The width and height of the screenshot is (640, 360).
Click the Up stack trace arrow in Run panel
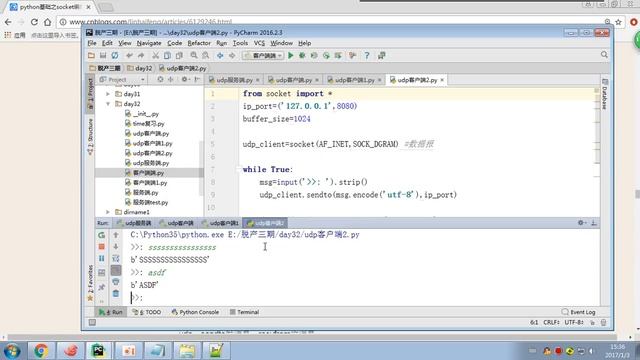116,235
